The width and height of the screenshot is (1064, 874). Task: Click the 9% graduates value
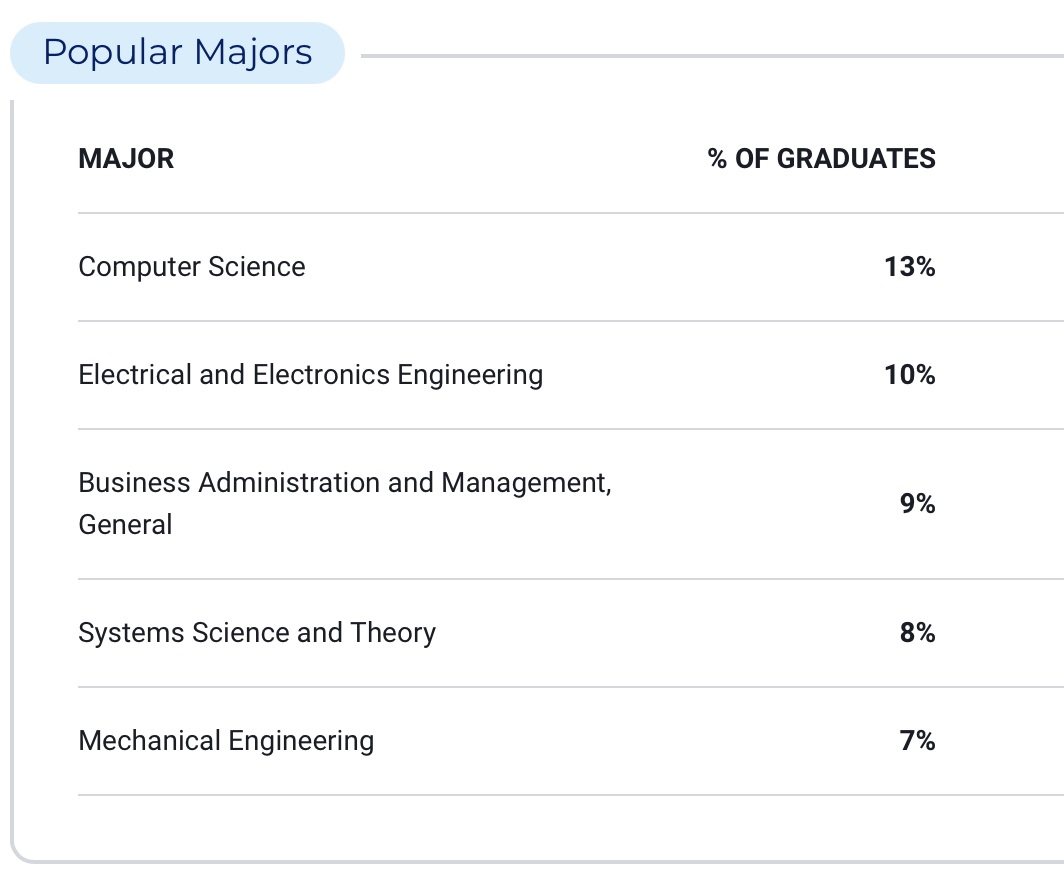click(917, 504)
